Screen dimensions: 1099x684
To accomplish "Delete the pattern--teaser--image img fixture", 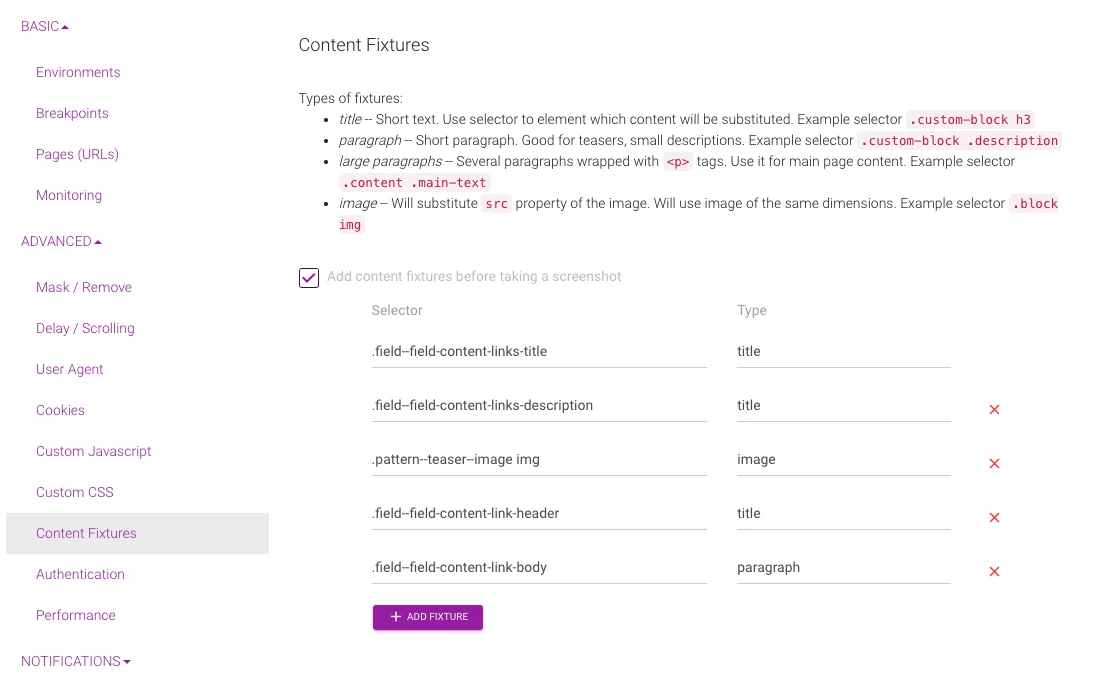I will coord(994,463).
